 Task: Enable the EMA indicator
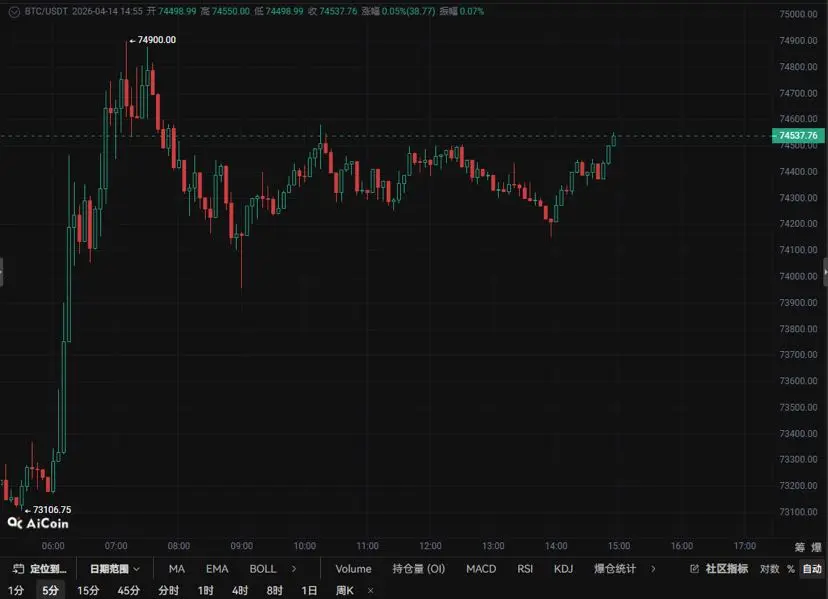click(x=217, y=569)
